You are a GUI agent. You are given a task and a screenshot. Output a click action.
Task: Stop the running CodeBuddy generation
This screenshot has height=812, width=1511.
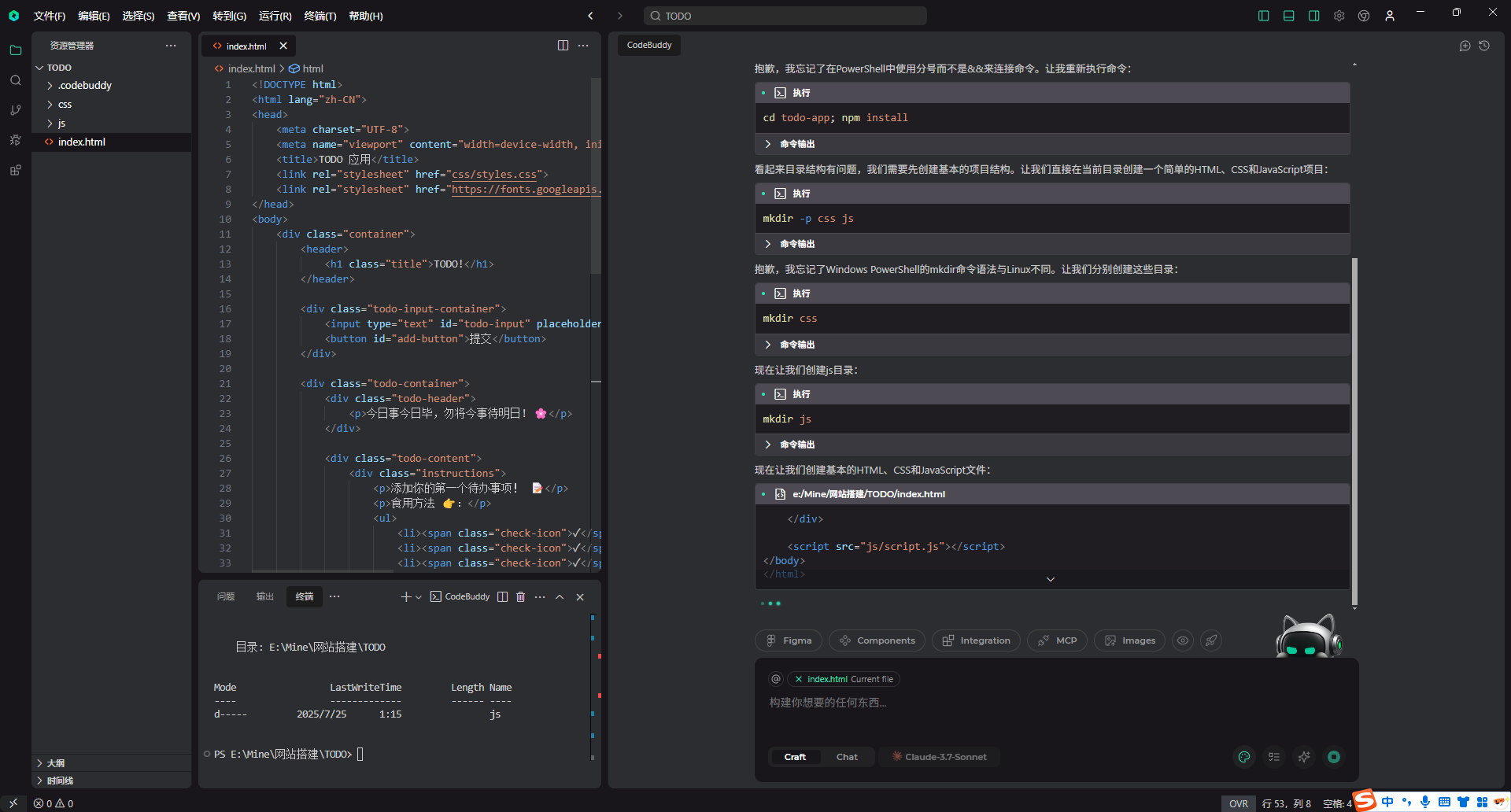pos(1334,757)
